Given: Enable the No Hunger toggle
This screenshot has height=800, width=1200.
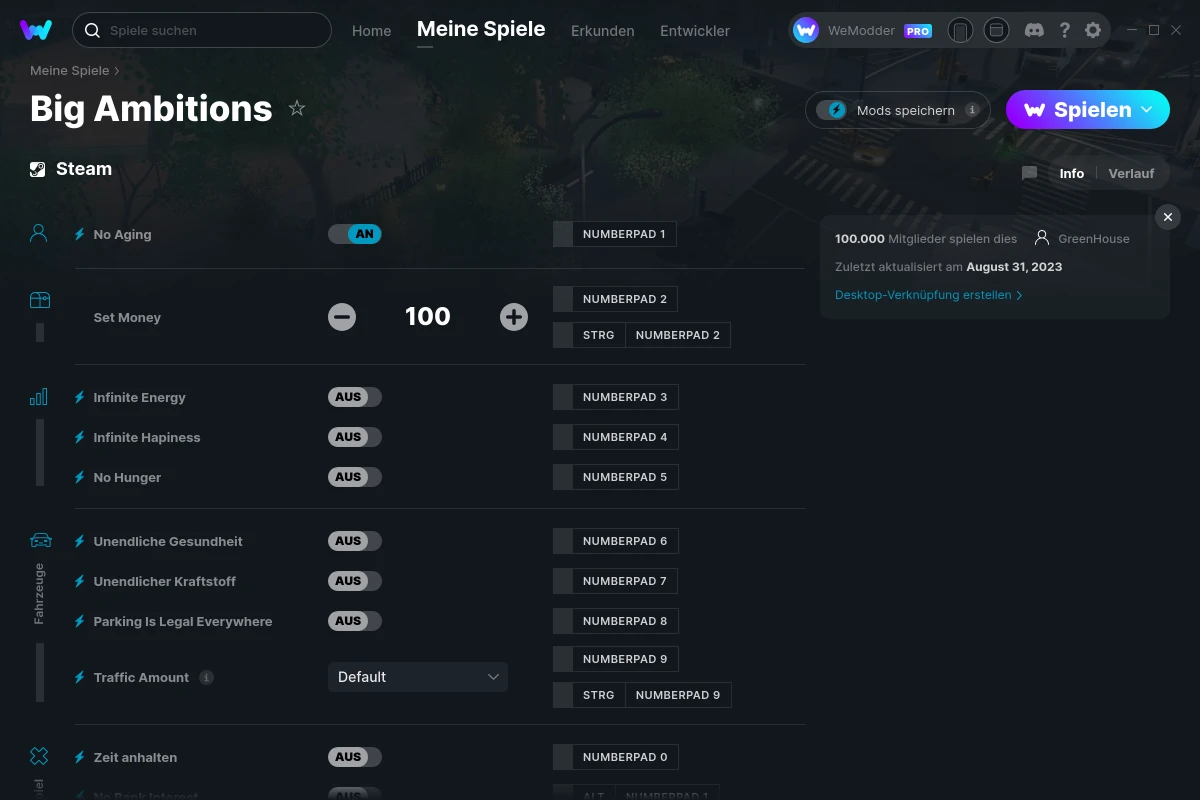Looking at the screenshot, I should click(x=355, y=477).
